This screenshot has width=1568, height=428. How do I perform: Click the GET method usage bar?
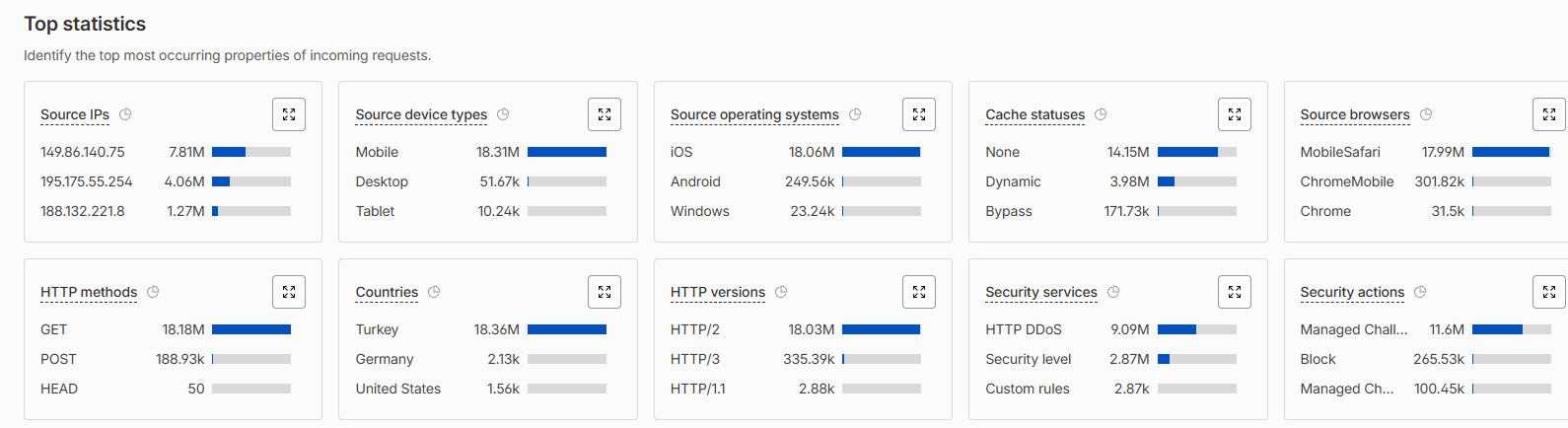(251, 329)
